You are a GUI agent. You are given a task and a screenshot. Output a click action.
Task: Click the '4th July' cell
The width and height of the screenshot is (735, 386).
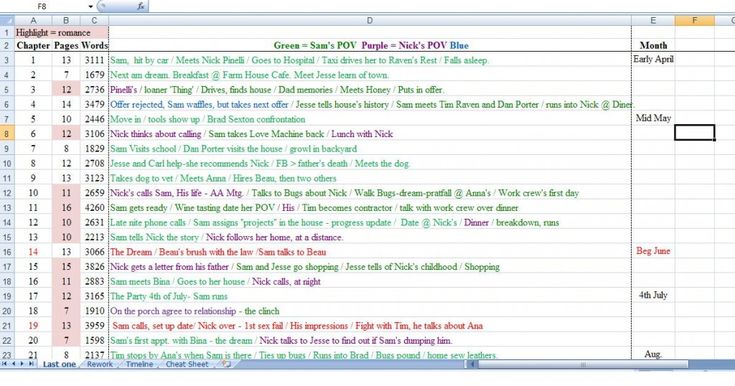(x=653, y=295)
